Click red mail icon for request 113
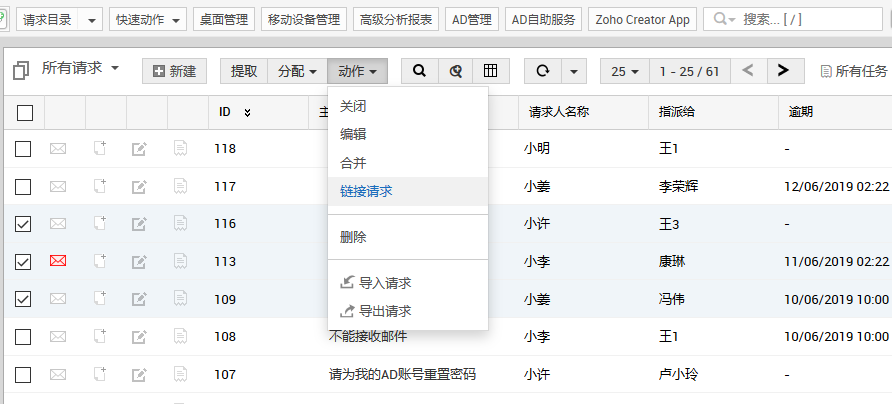Image resolution: width=892 pixels, height=404 pixels. [58, 261]
